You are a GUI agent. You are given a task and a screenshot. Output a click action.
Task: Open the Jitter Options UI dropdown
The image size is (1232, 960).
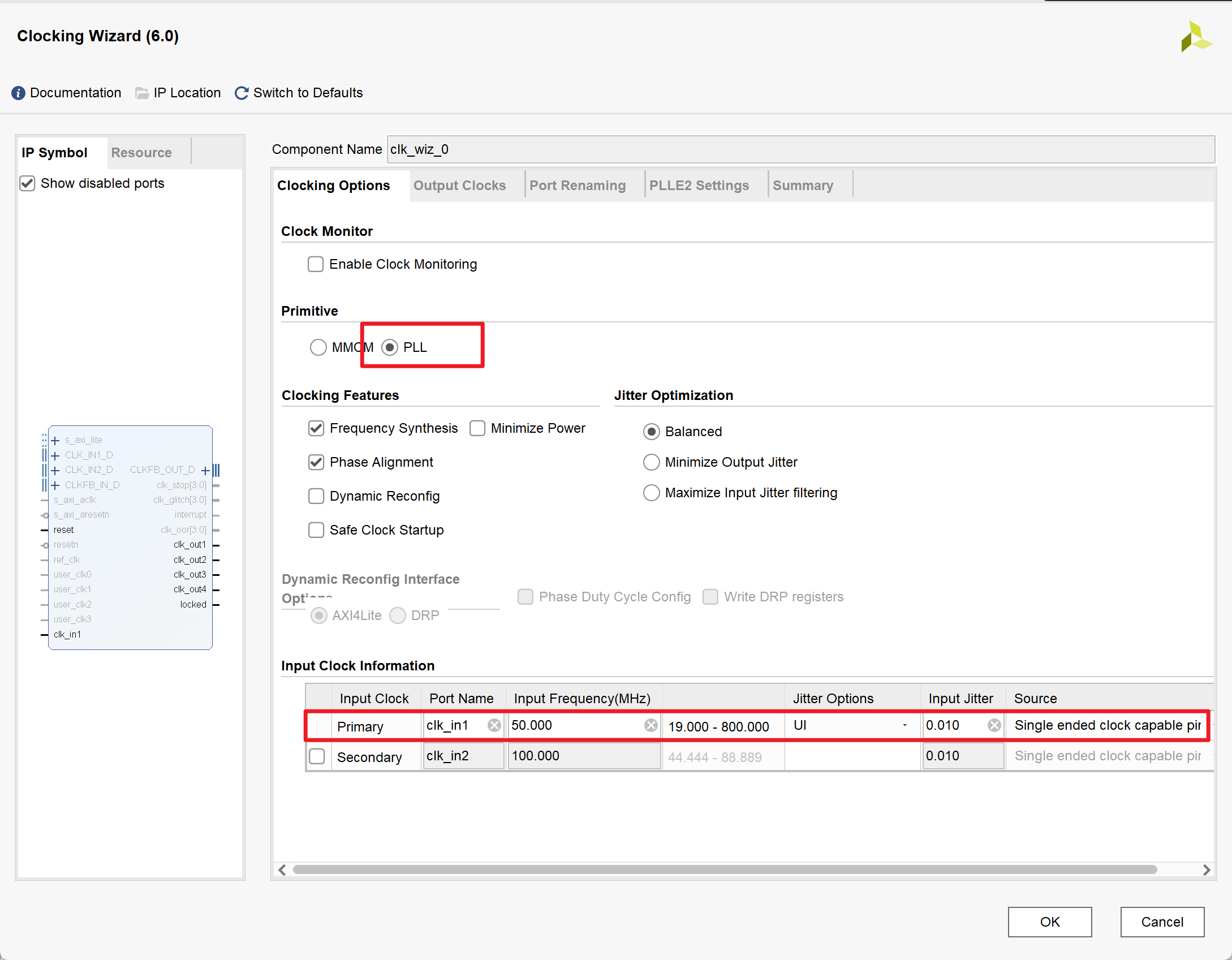(x=852, y=725)
